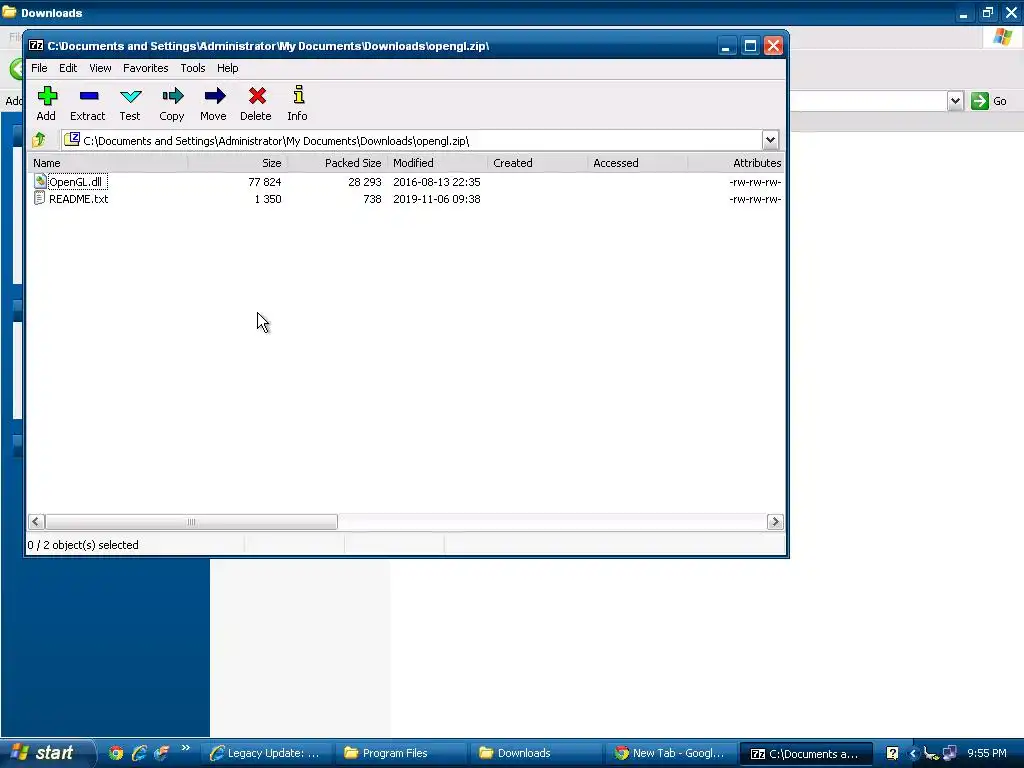Sort by the Size column header
This screenshot has width=1024, height=768.
pyautogui.click(x=238, y=163)
